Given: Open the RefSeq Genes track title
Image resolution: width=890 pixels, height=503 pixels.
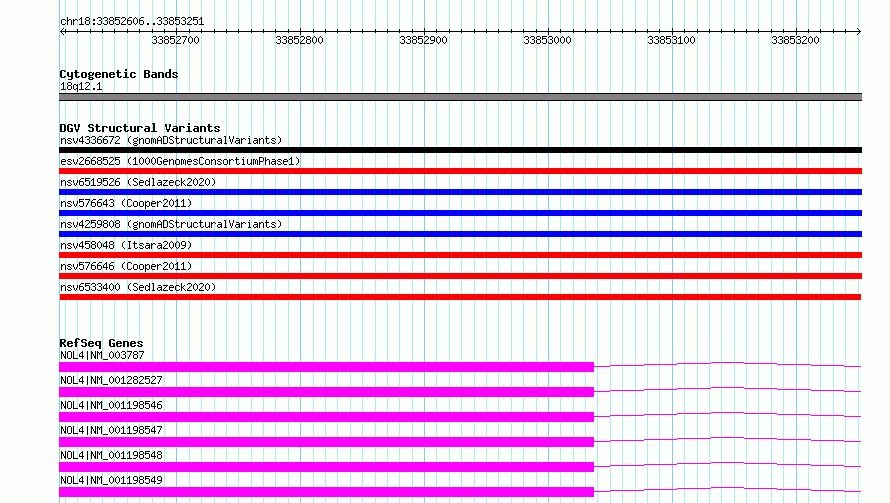Looking at the screenshot, I should pyautogui.click(x=101, y=343).
